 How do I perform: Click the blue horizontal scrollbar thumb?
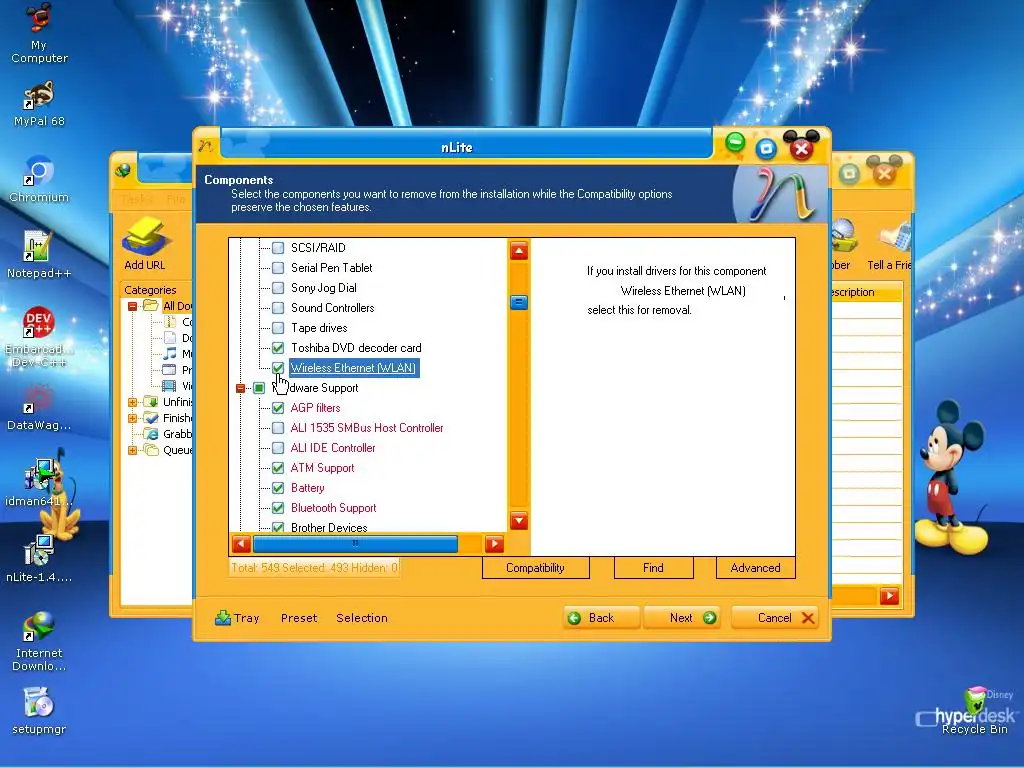355,543
